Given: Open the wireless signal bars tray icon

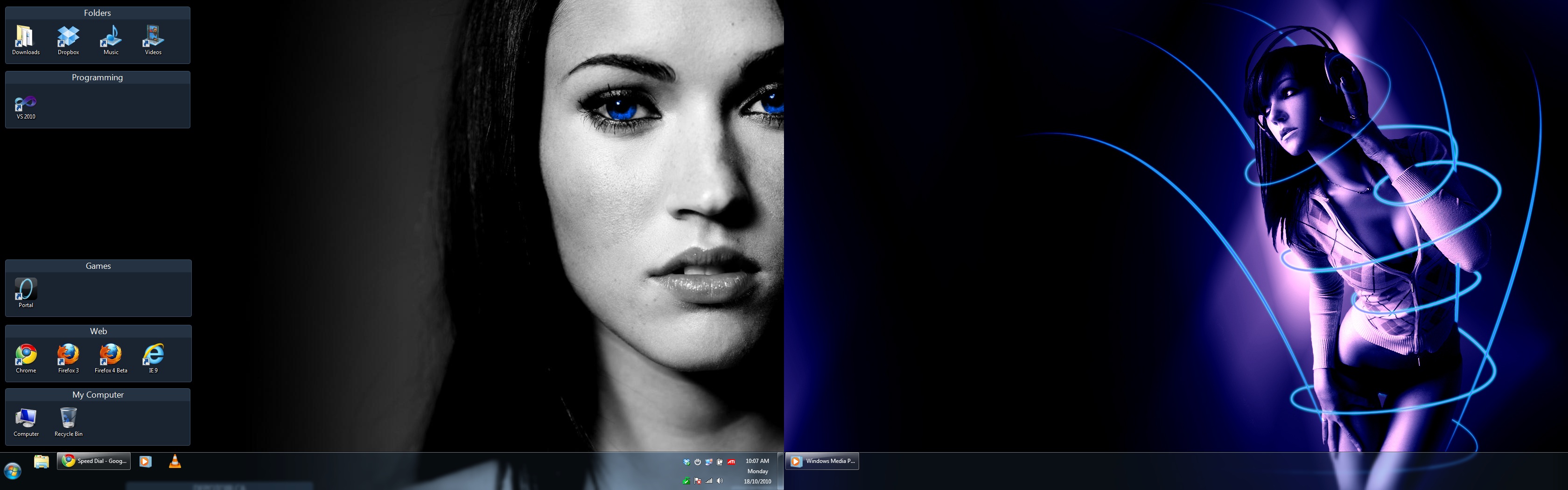Looking at the screenshot, I should click(x=708, y=481).
